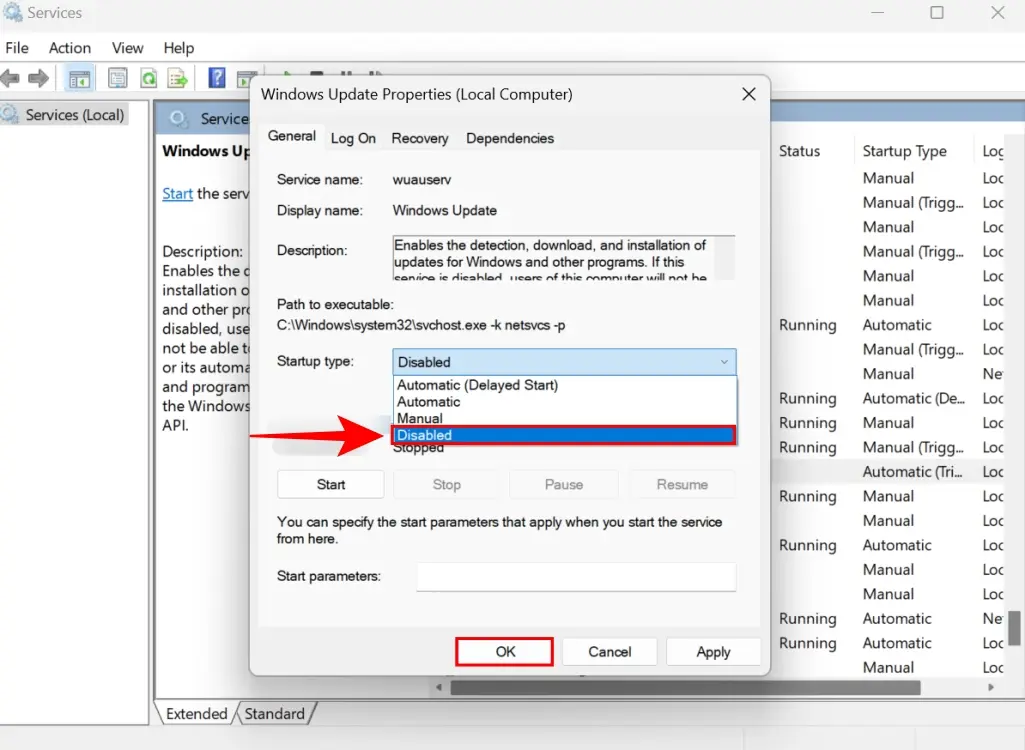Viewport: 1025px width, 750px height.
Task: Open the Recovery tab
Action: [x=420, y=138]
